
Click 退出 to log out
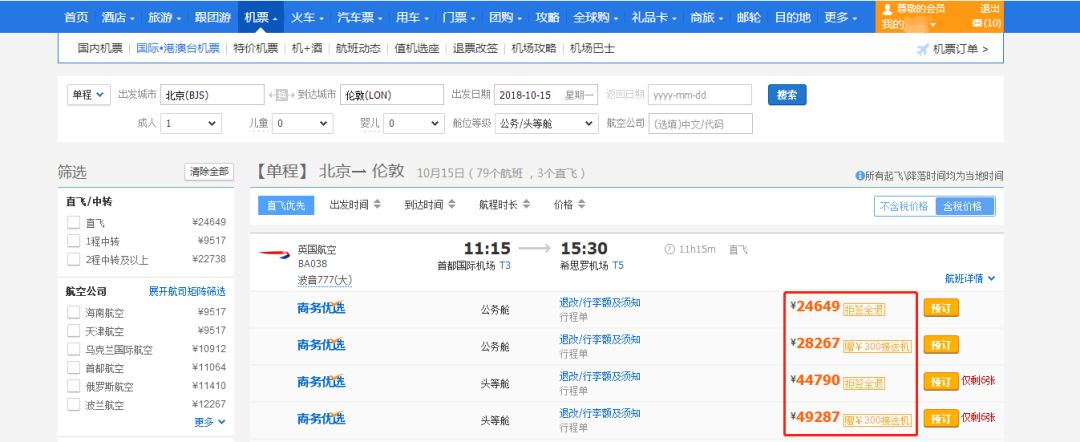click(x=990, y=8)
